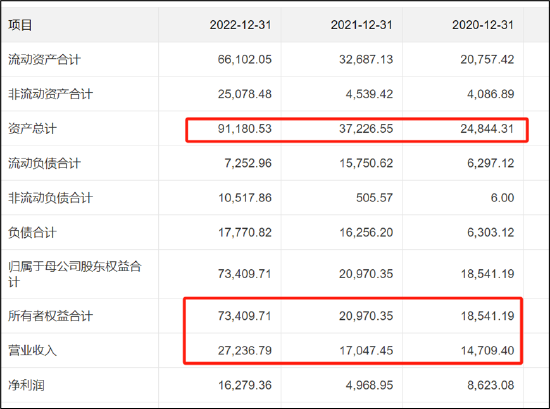Click the 净利润 row label
Screen dimensions: 550x409
tap(26, 385)
